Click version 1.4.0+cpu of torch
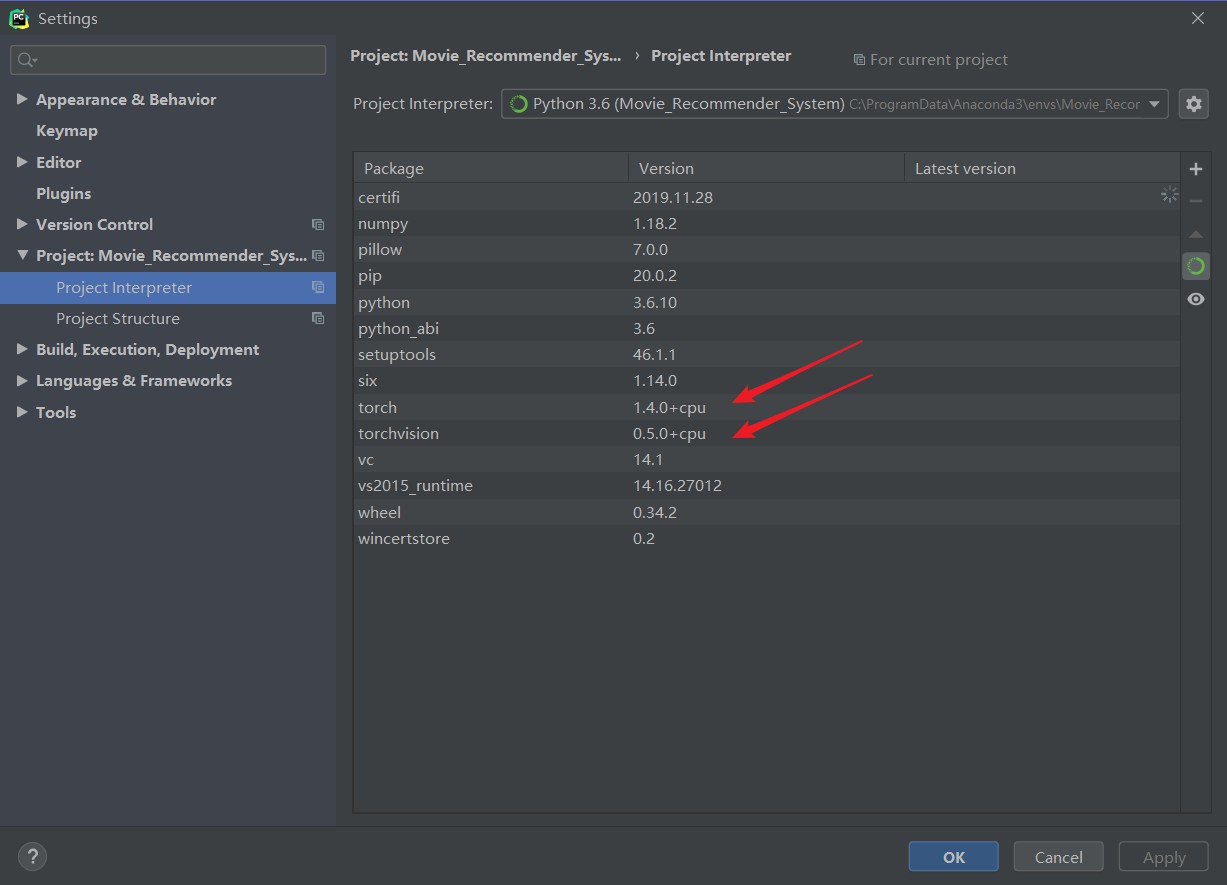 pos(669,407)
